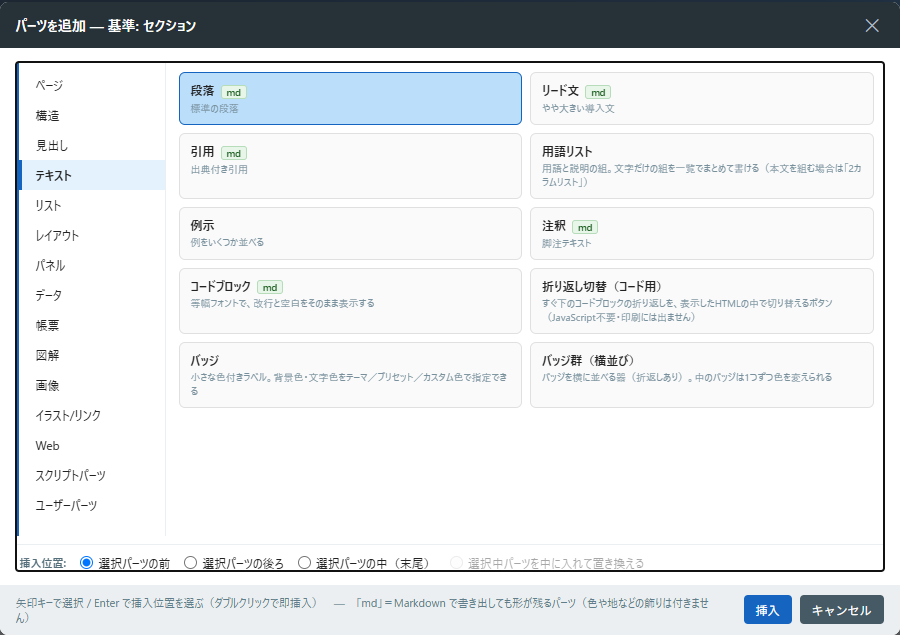The height and width of the screenshot is (635, 900).
Task: Choose the バッジ part card
Action: click(x=350, y=375)
